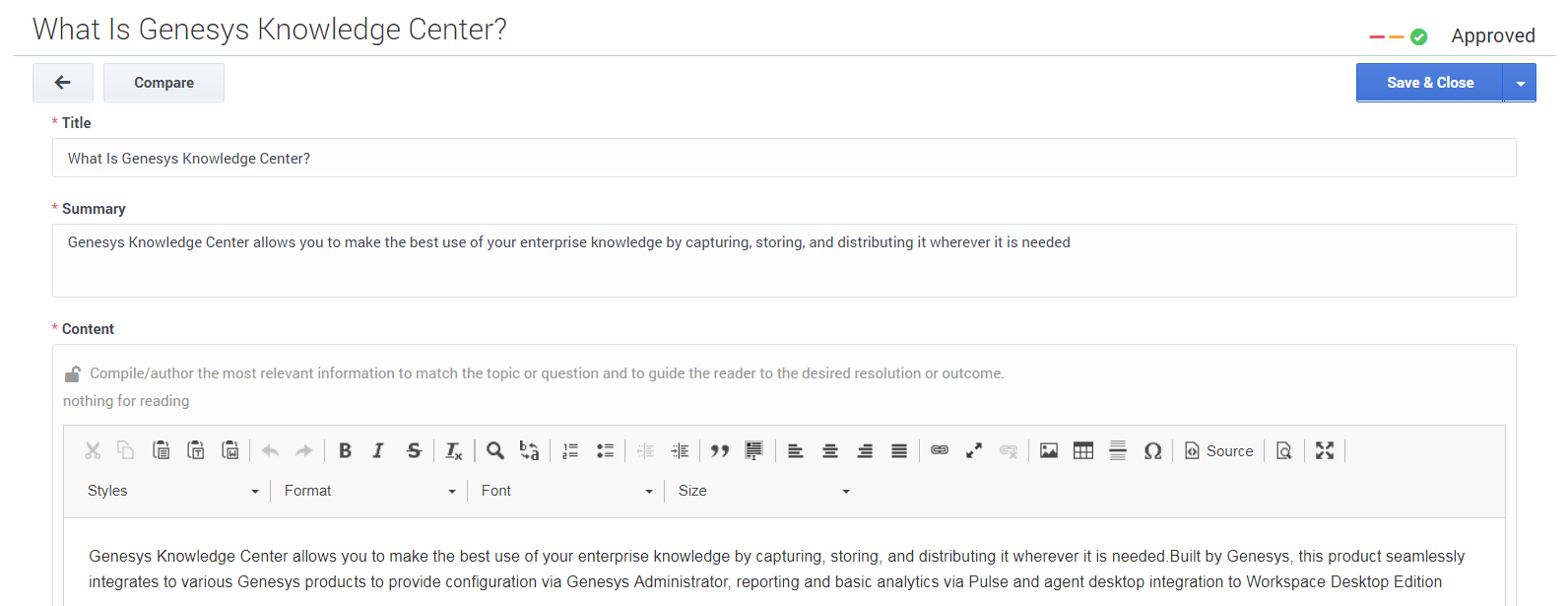Open the Styles dropdown
Screen dimensions: 1568x606
[x=172, y=491]
